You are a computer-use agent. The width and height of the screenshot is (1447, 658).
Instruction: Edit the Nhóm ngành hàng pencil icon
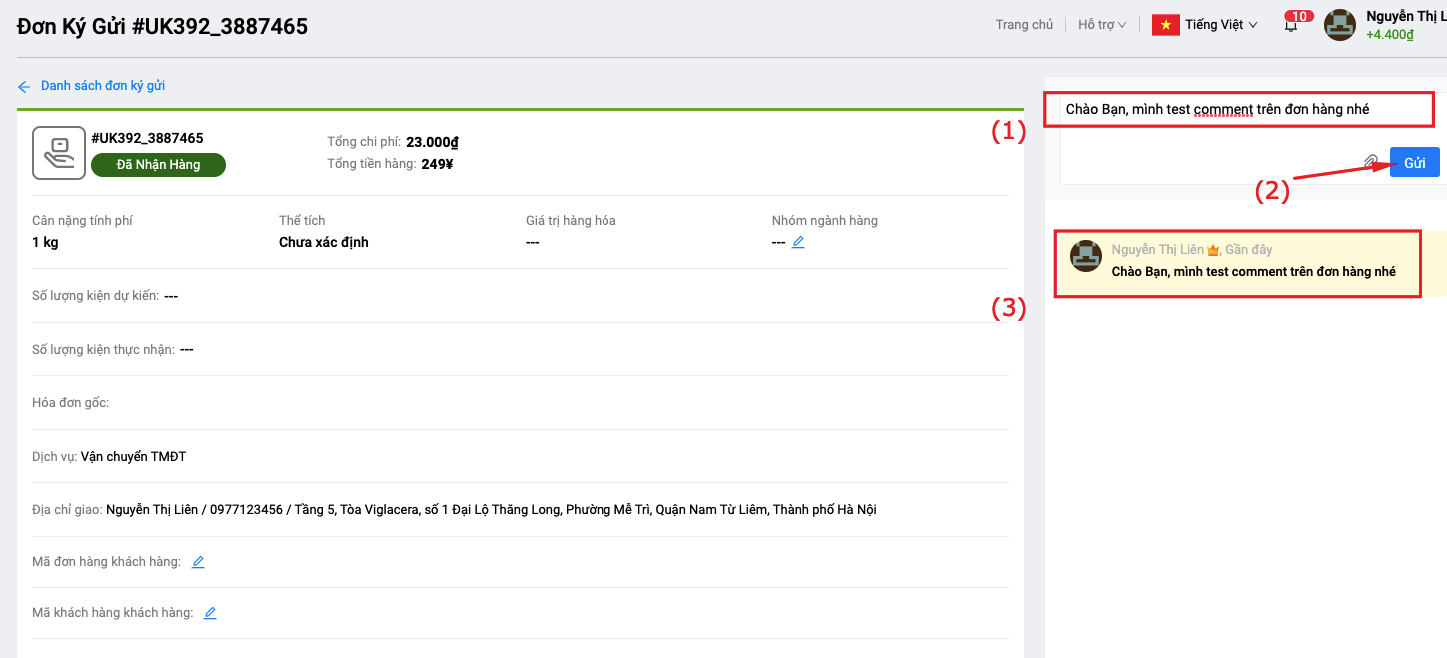(x=798, y=242)
